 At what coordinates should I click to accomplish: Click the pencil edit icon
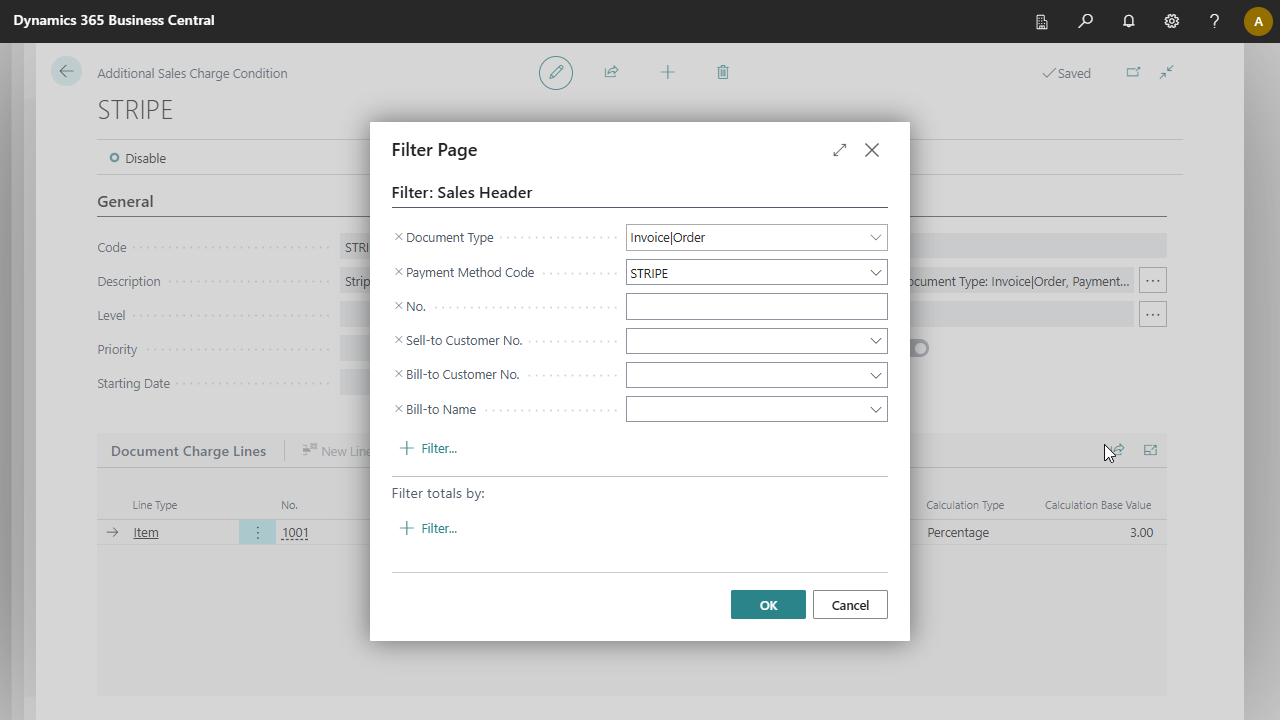point(556,72)
